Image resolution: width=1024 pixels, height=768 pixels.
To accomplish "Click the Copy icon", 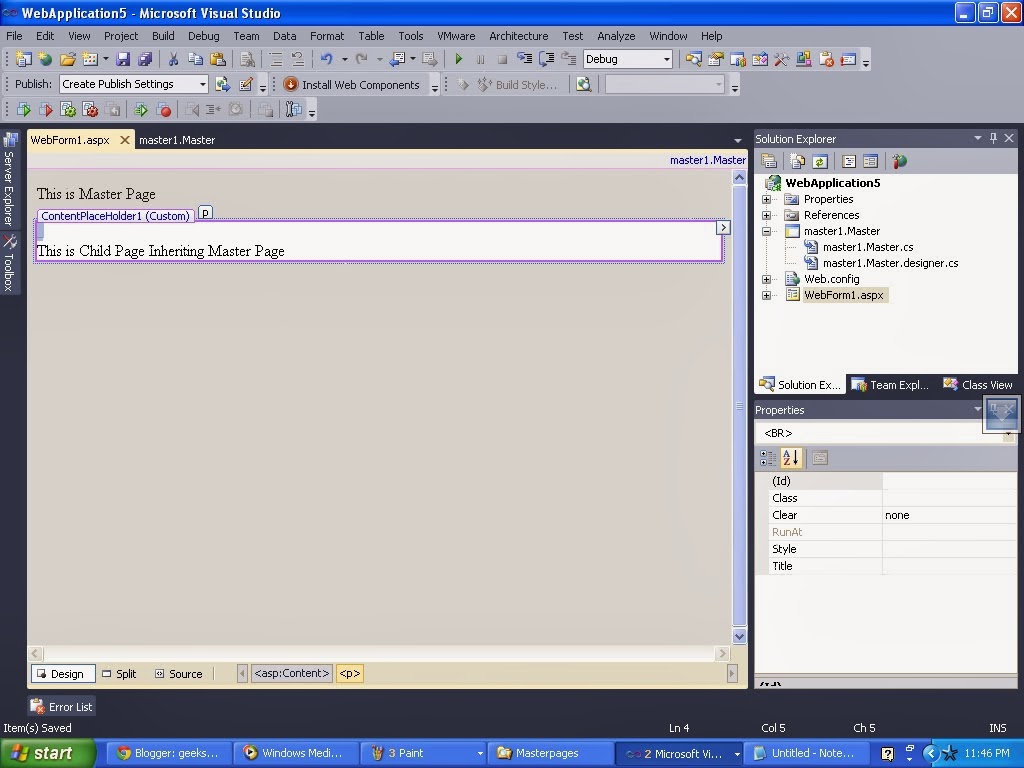I will point(195,59).
